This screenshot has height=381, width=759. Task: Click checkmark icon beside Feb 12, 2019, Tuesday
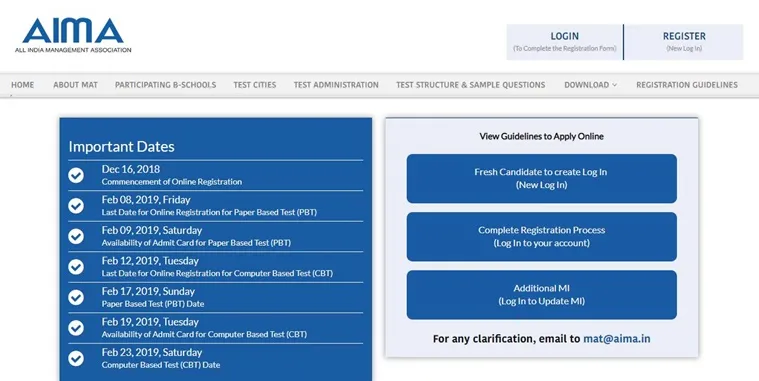tap(76, 267)
